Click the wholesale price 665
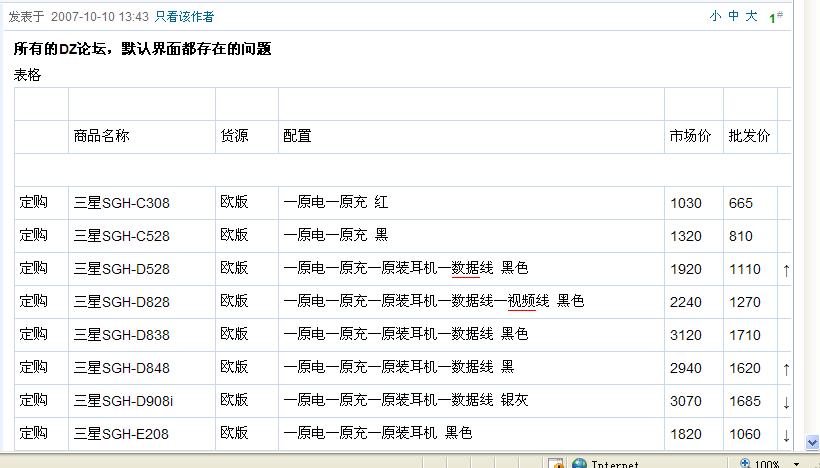The image size is (820, 468). point(741,203)
